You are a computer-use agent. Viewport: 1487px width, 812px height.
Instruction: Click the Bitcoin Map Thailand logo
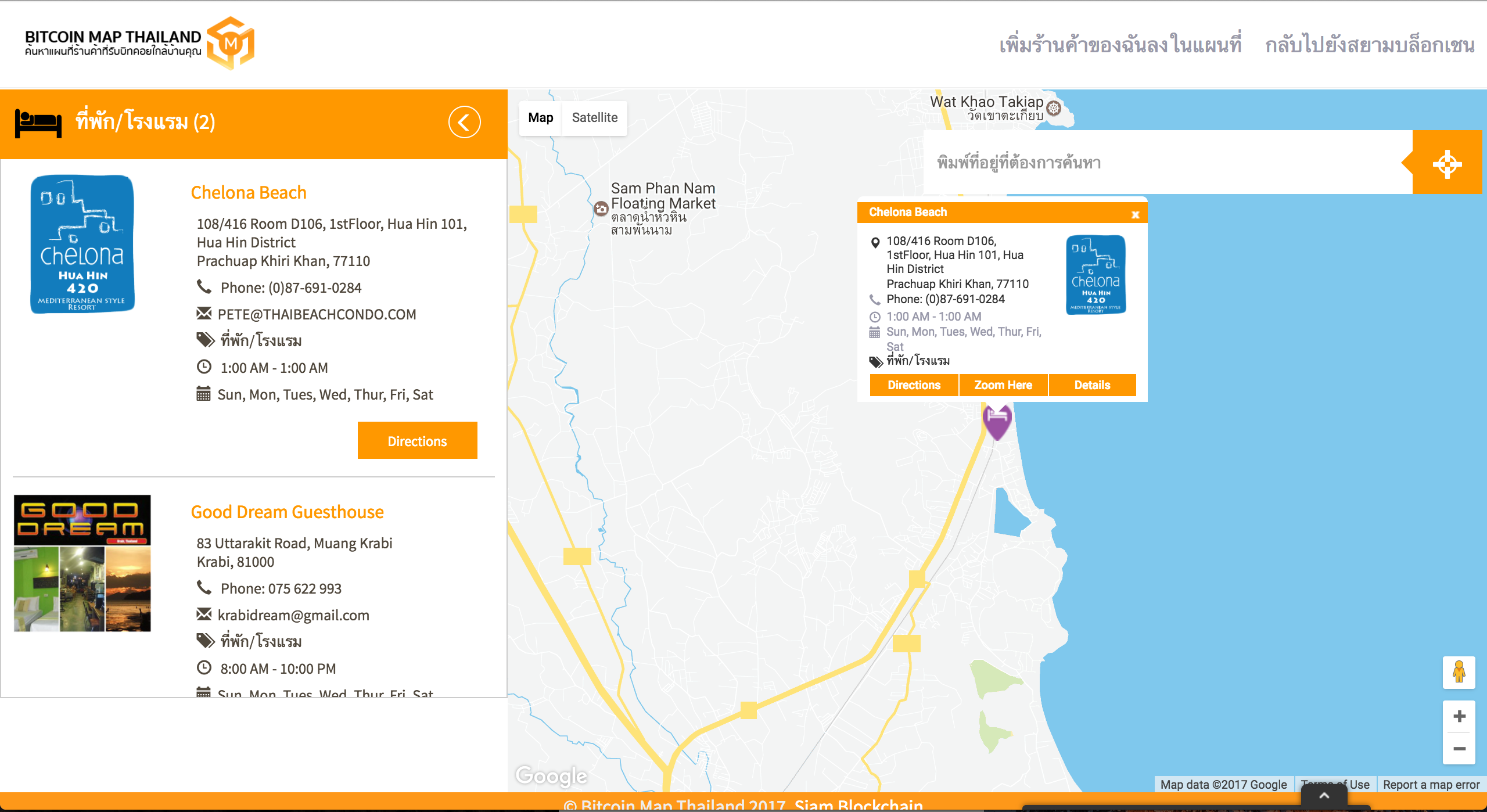139,43
